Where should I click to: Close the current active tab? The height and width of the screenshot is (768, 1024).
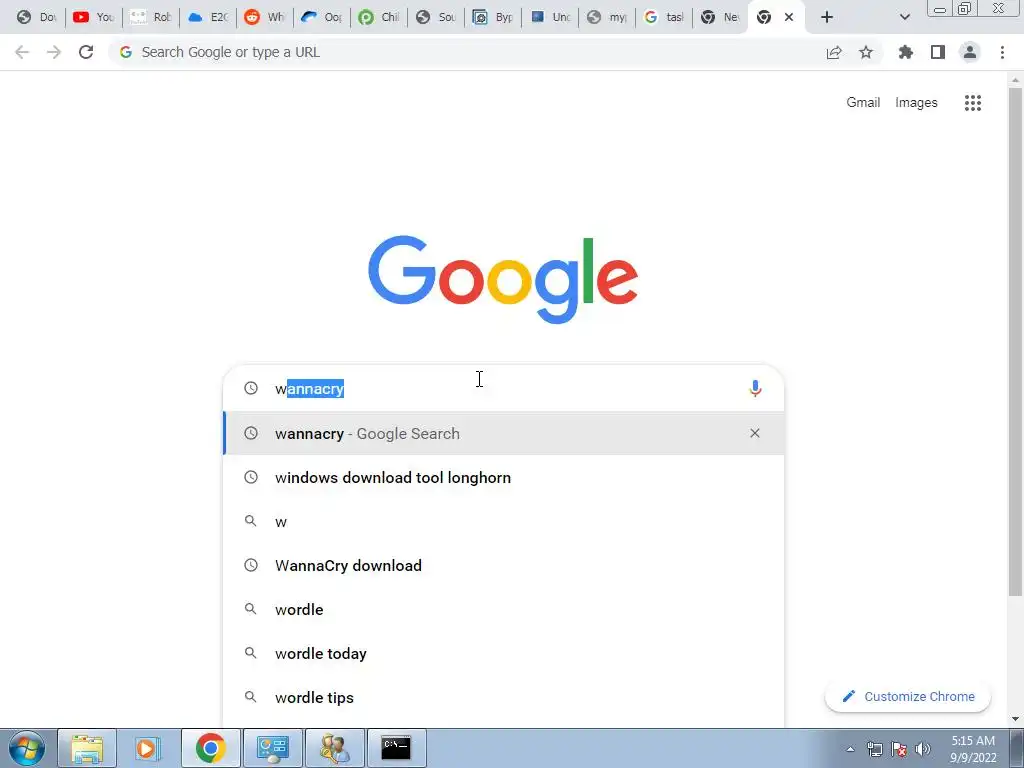(789, 17)
